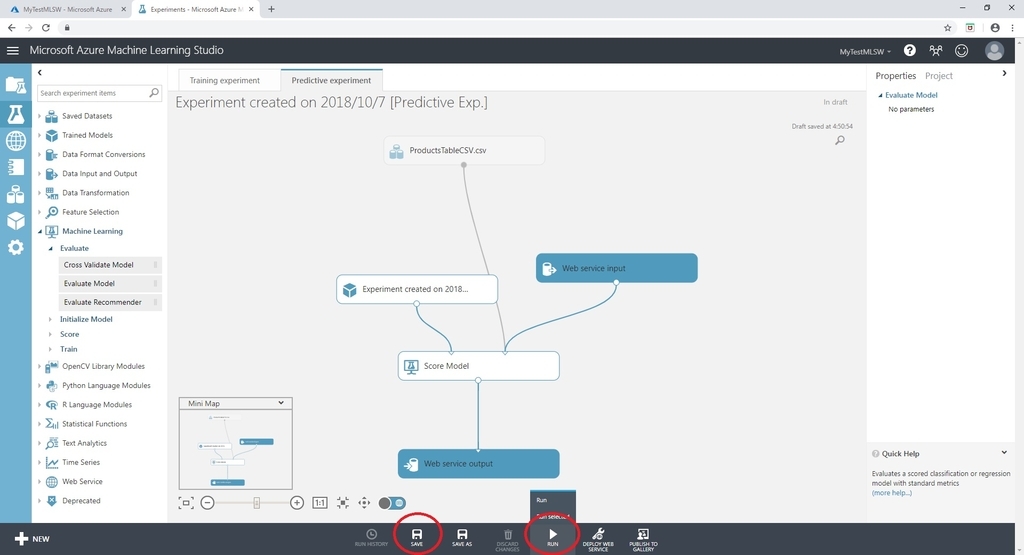Select the Cross Validate Model module
Image resolution: width=1024 pixels, height=555 pixels.
(x=110, y=265)
